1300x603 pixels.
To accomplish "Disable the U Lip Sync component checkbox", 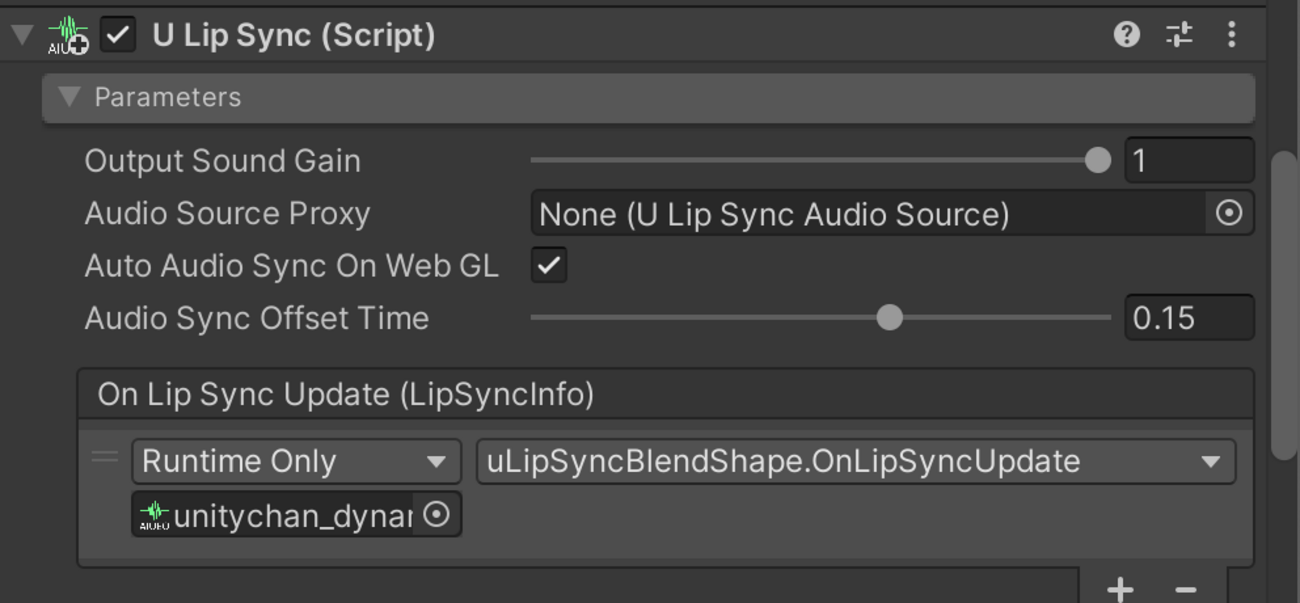I will 118,35.
